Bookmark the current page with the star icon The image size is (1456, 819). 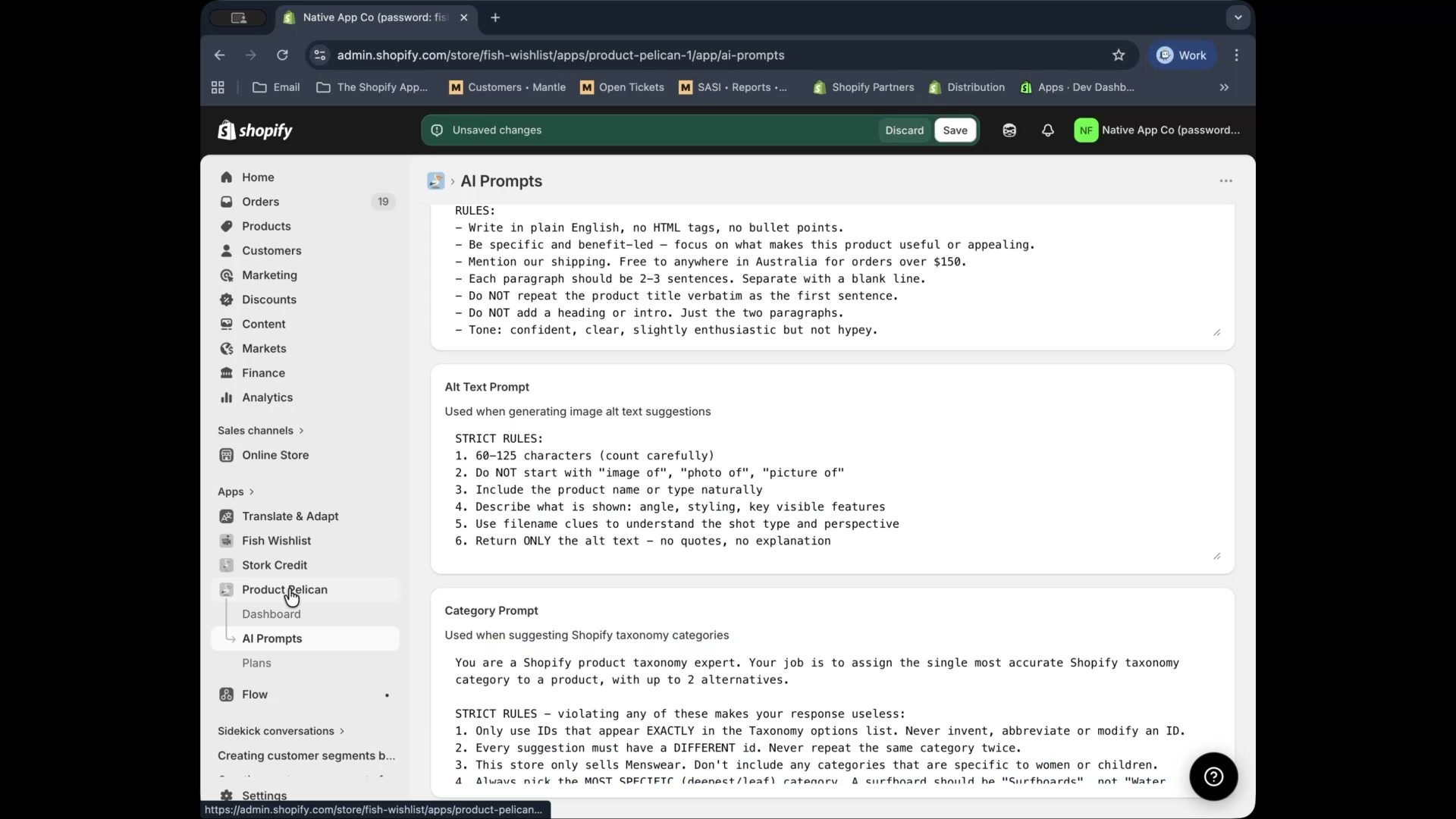coord(1119,55)
